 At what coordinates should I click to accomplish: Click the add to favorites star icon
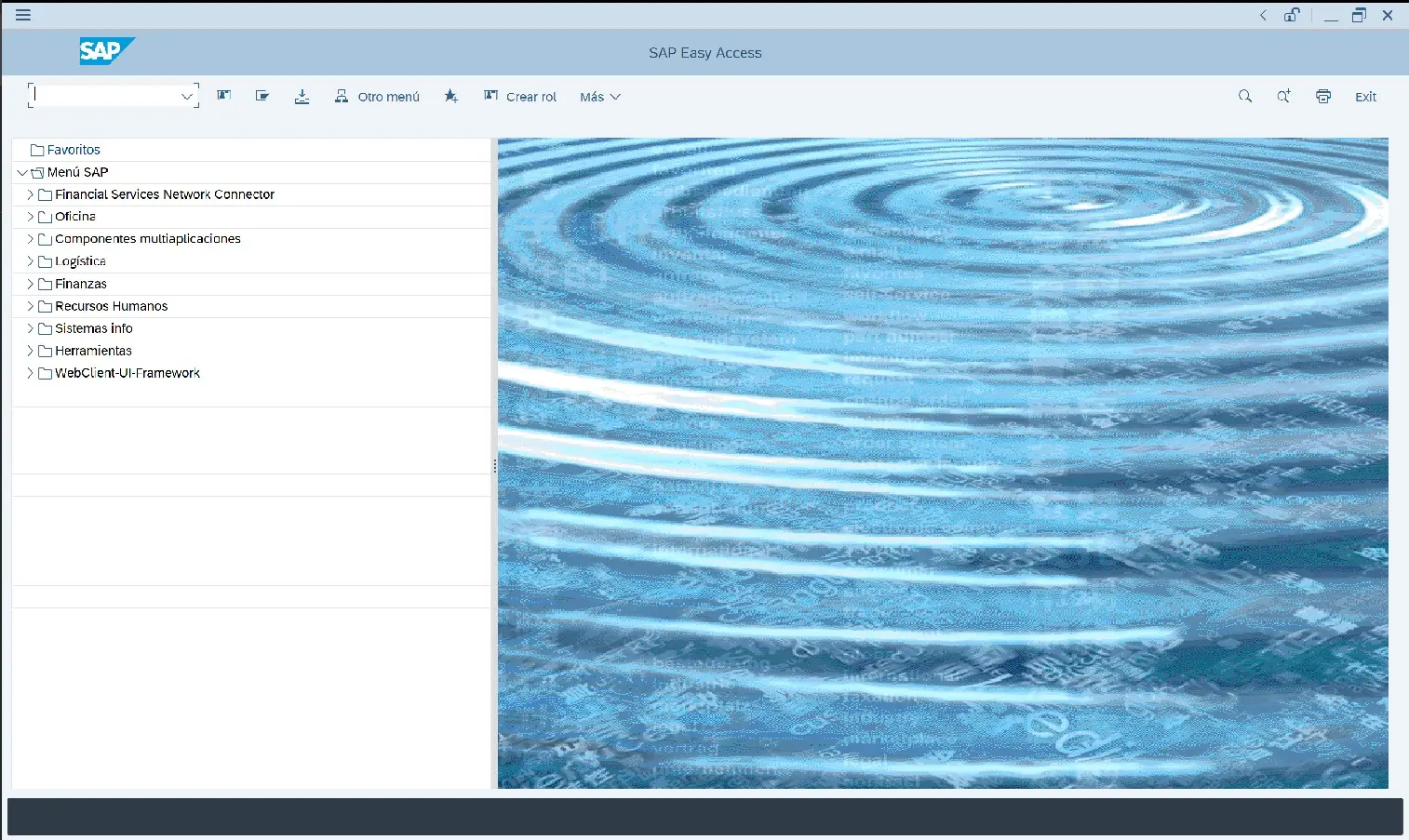tap(451, 96)
